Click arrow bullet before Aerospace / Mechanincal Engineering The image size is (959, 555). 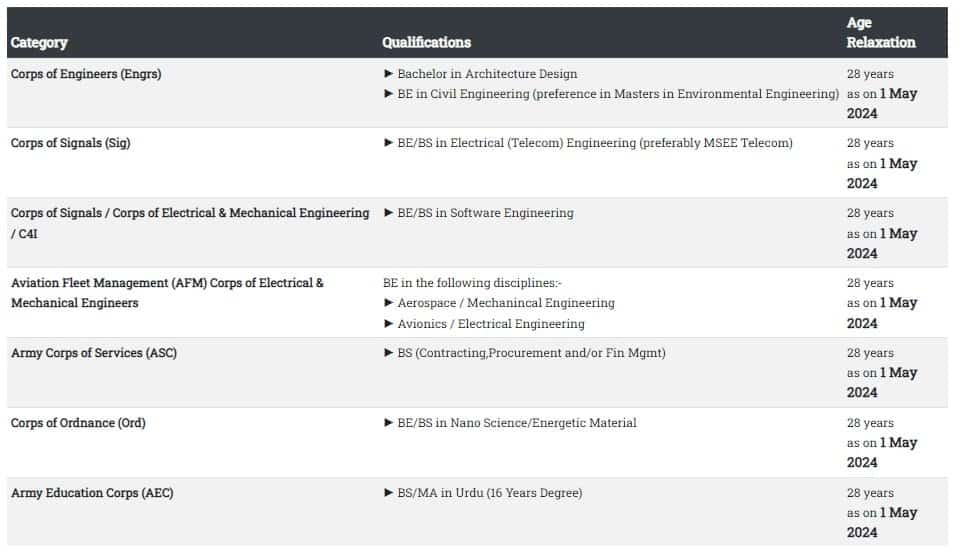(x=388, y=303)
